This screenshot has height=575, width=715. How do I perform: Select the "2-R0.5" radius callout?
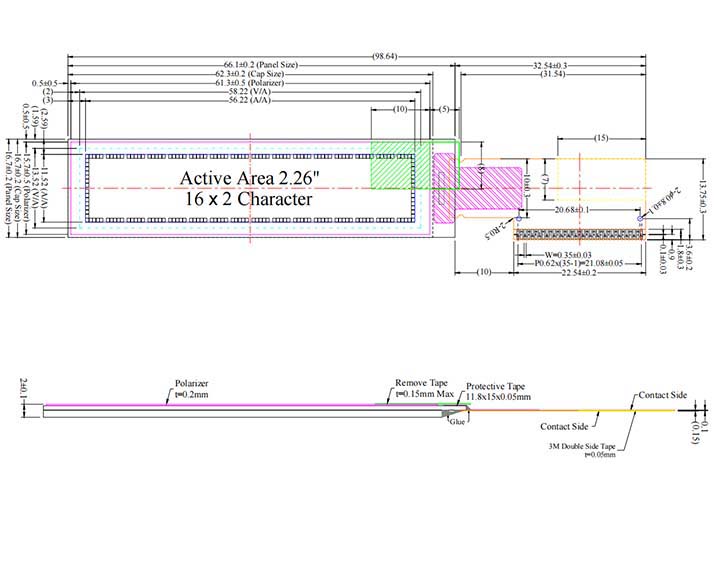tap(496, 229)
